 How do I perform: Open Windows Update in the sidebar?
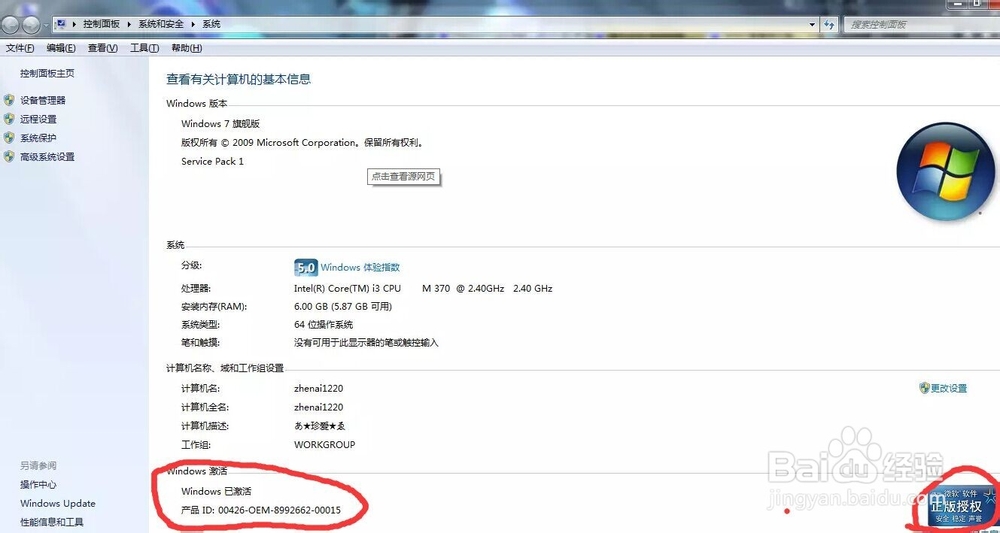pyautogui.click(x=57, y=503)
